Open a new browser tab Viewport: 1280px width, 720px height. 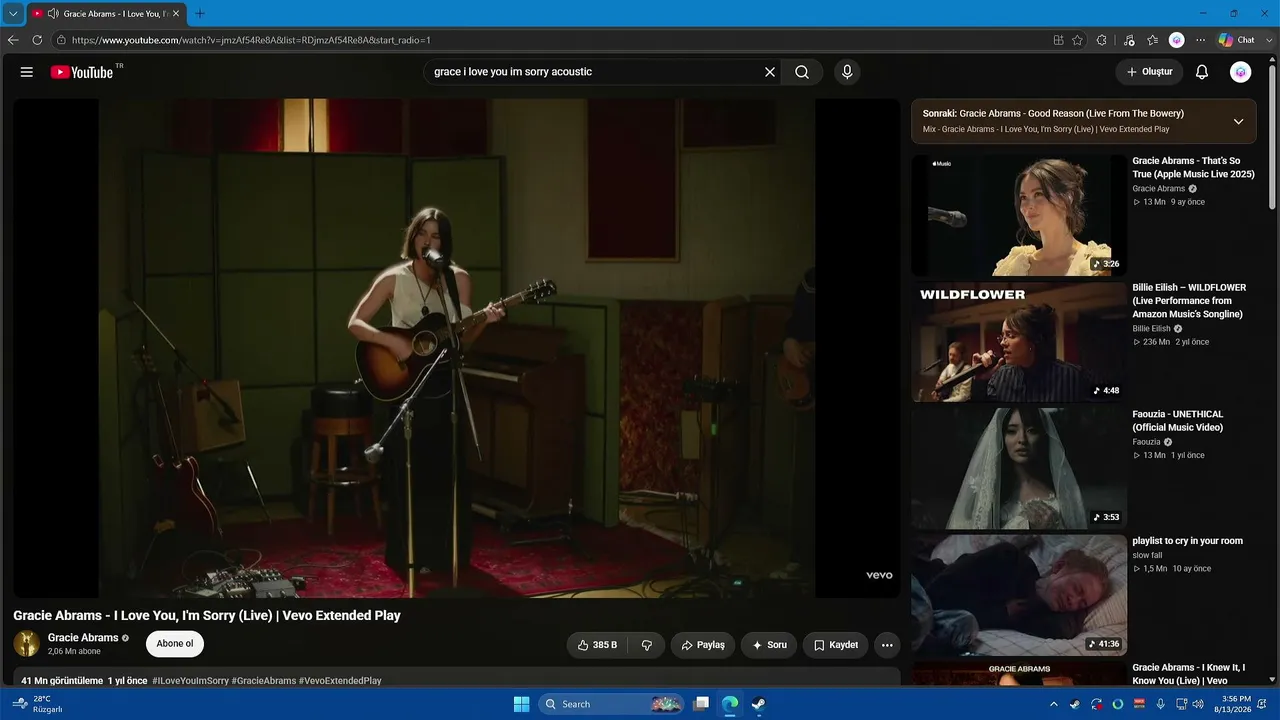click(199, 14)
